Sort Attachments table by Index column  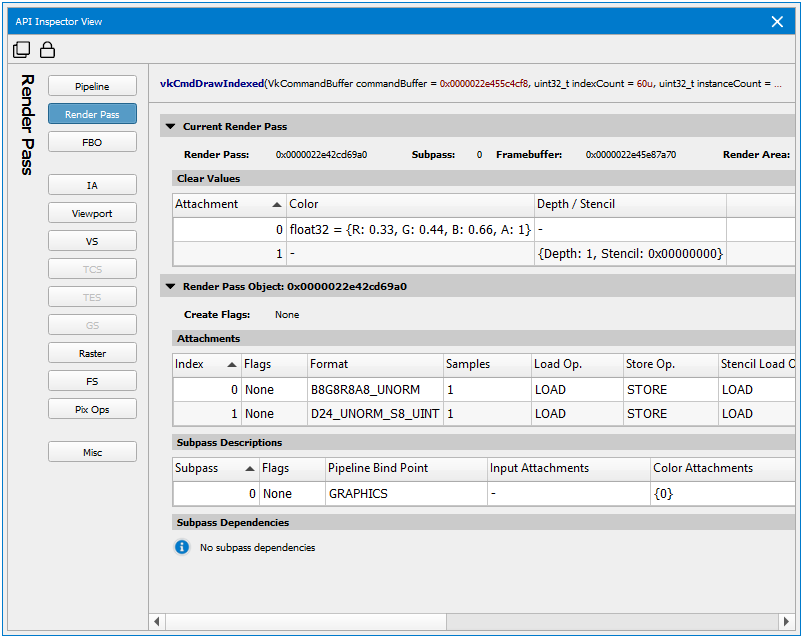point(206,364)
